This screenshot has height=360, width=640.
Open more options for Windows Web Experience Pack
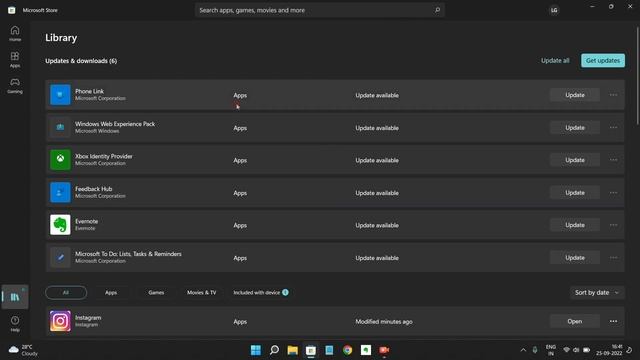[x=613, y=127]
